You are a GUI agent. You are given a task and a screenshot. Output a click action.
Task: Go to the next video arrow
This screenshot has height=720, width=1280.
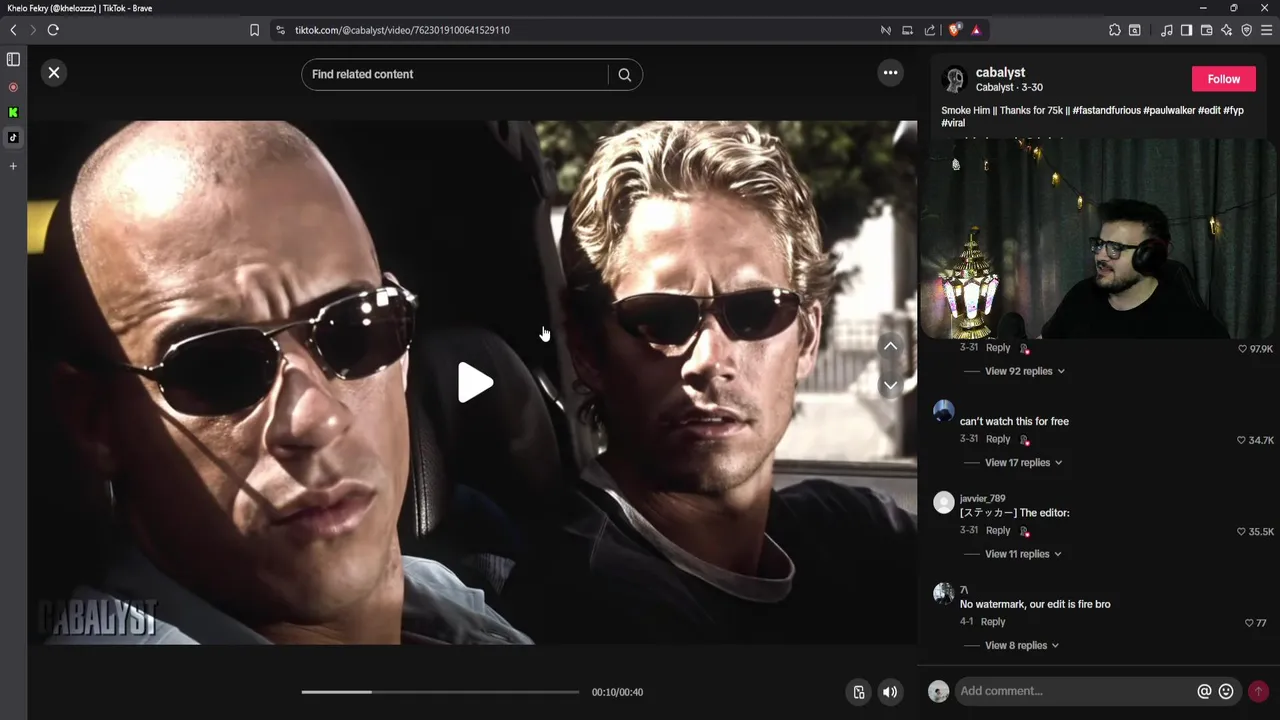890,385
